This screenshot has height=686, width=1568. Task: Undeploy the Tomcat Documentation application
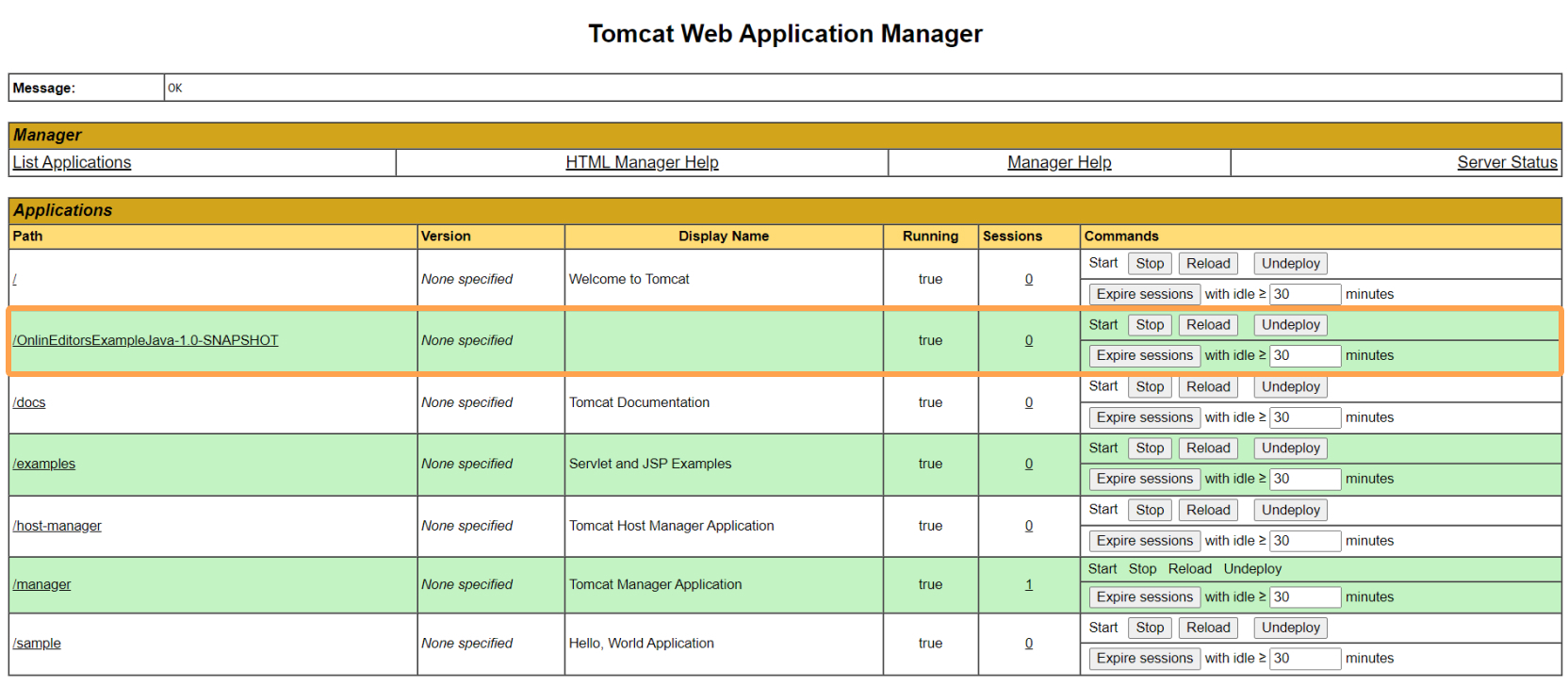coord(1291,387)
